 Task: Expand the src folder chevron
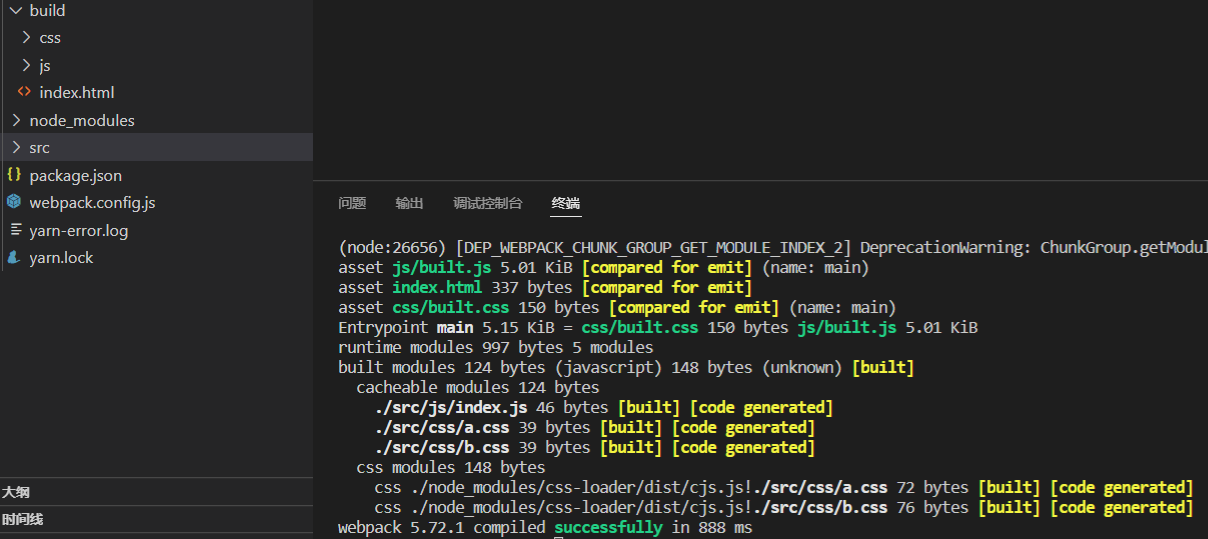pyautogui.click(x=15, y=147)
